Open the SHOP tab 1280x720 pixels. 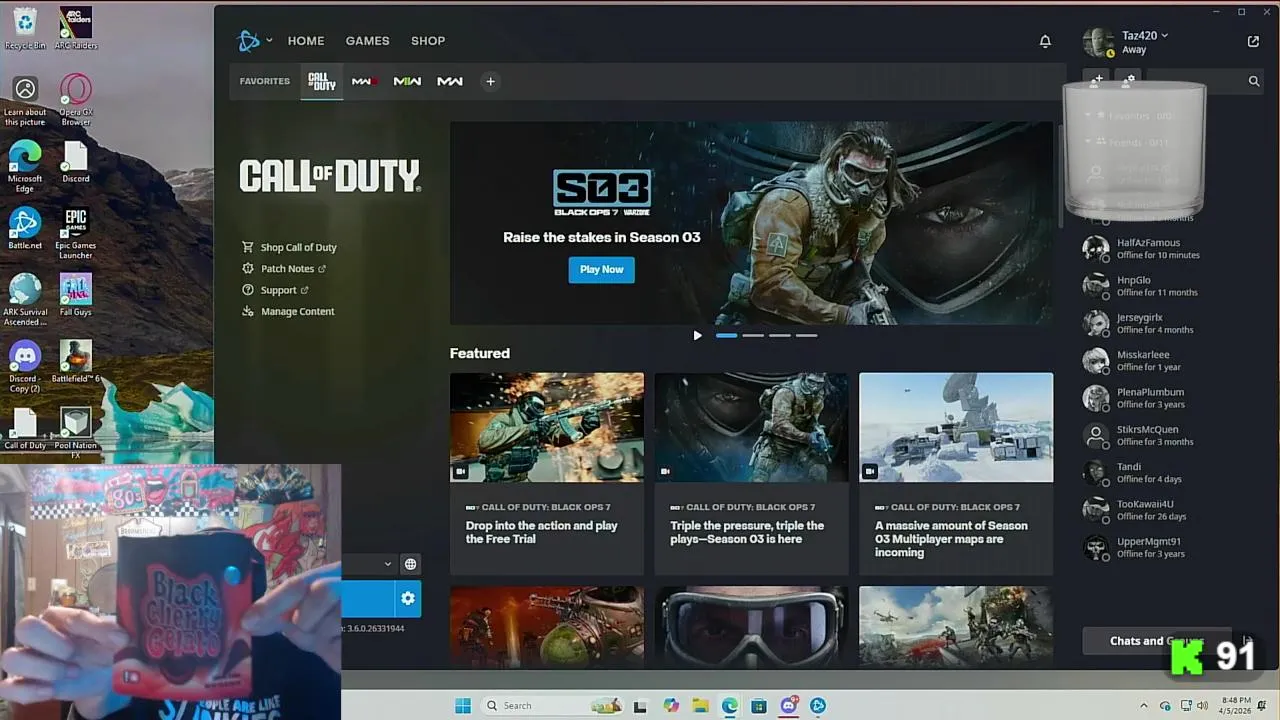(428, 41)
